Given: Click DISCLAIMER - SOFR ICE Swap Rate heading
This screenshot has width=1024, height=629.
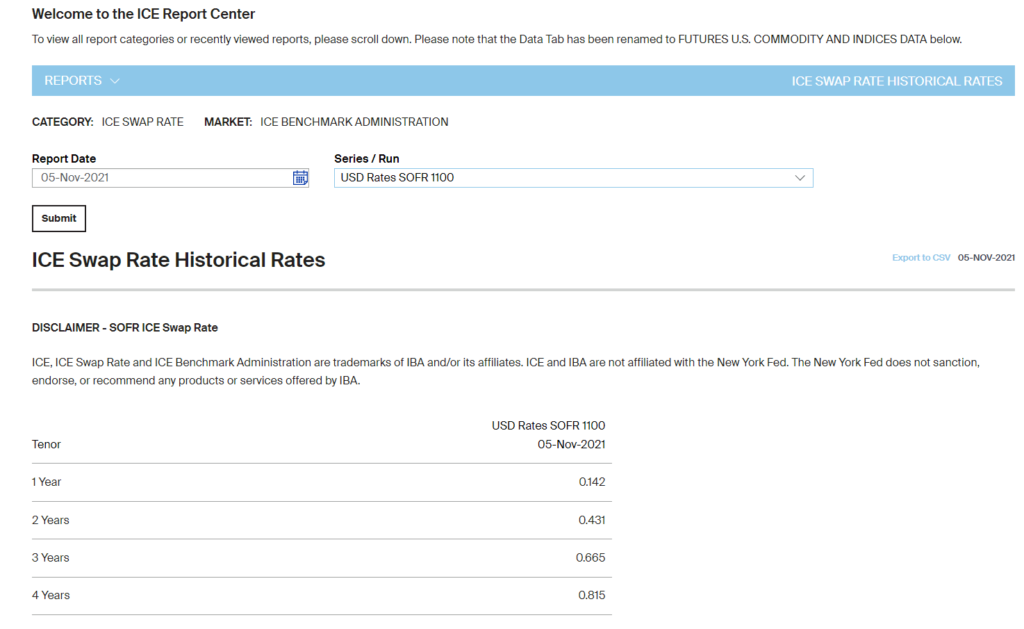Looking at the screenshot, I should [125, 327].
